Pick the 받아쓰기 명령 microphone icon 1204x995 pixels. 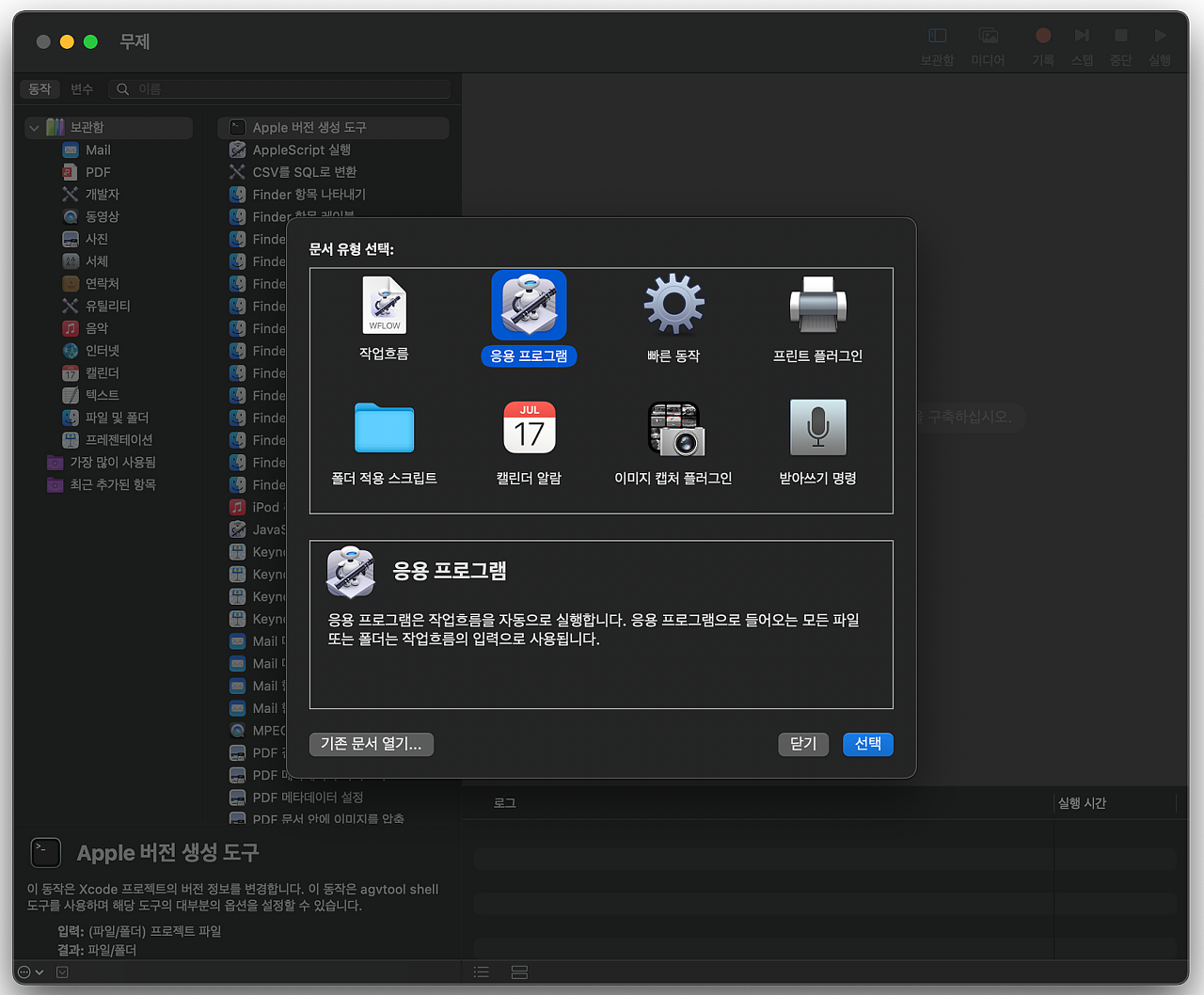[817, 428]
